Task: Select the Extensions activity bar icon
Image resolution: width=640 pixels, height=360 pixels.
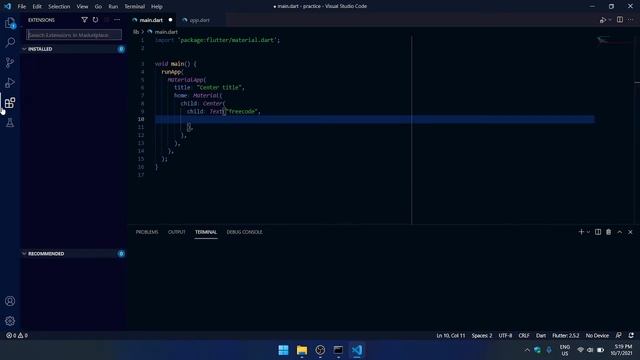Action: point(10,102)
